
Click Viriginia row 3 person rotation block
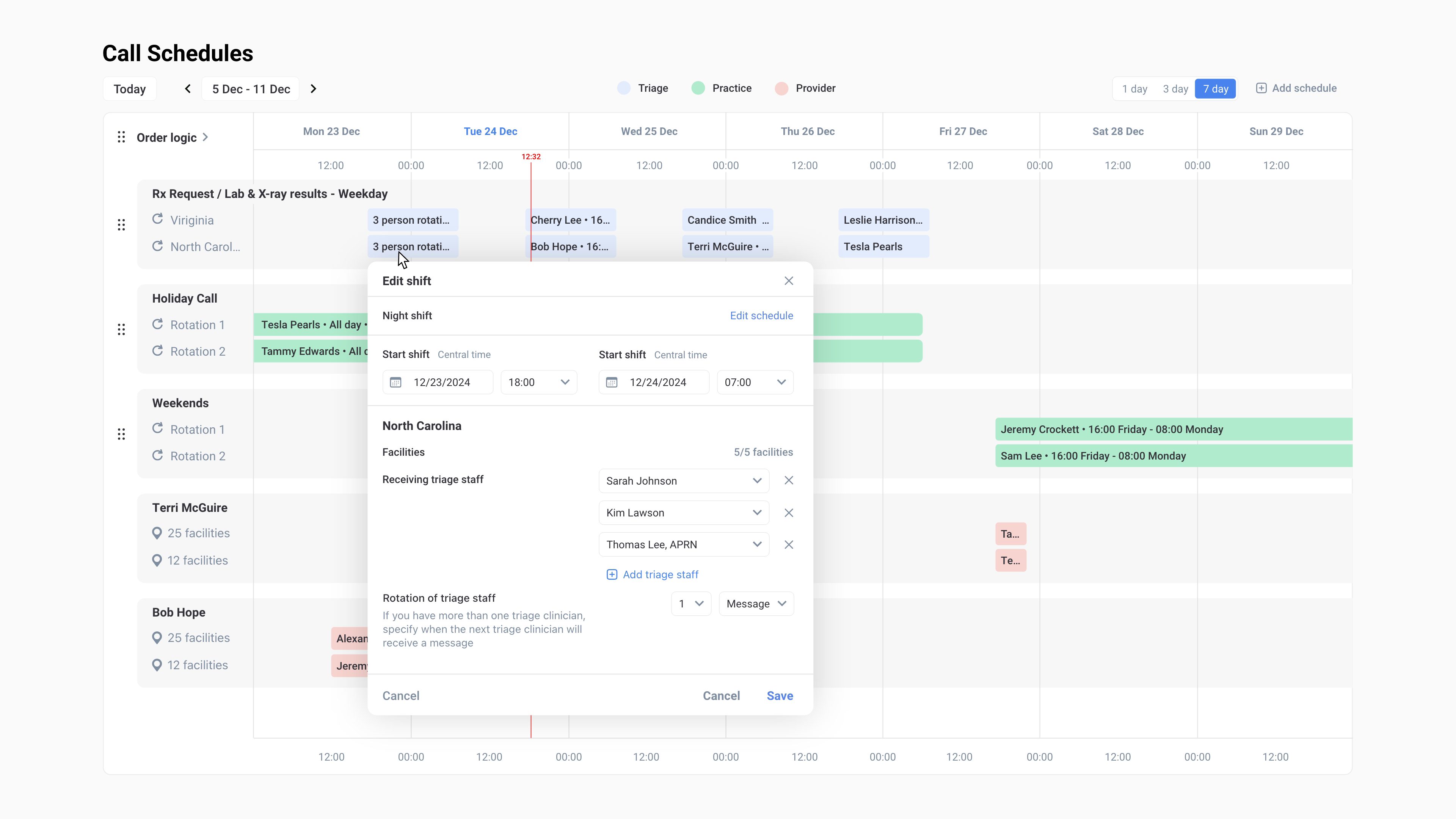pos(413,220)
